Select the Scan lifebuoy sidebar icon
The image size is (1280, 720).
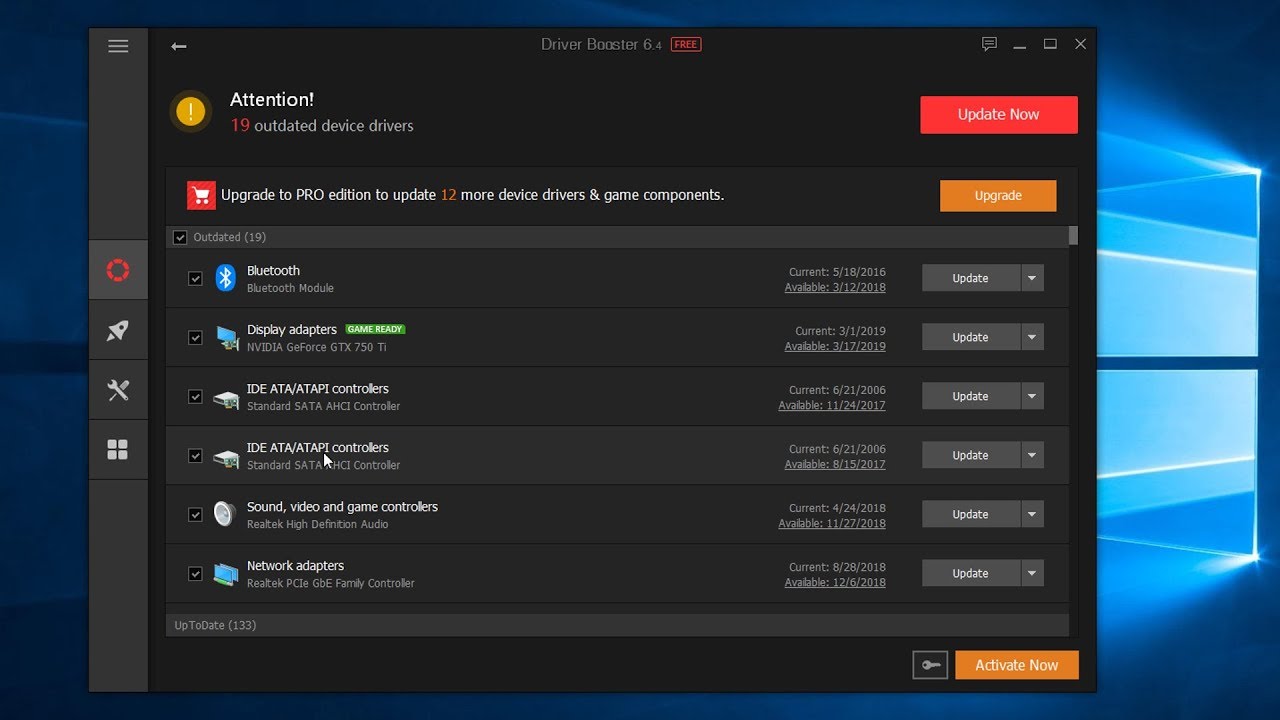[118, 270]
